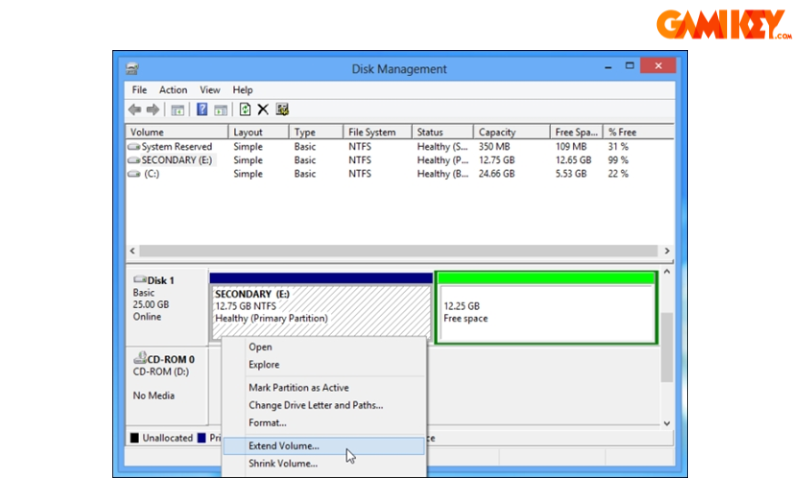Select the 12.25 GB Free space partition
Image resolution: width=800 pixels, height=500 pixels.
point(546,312)
